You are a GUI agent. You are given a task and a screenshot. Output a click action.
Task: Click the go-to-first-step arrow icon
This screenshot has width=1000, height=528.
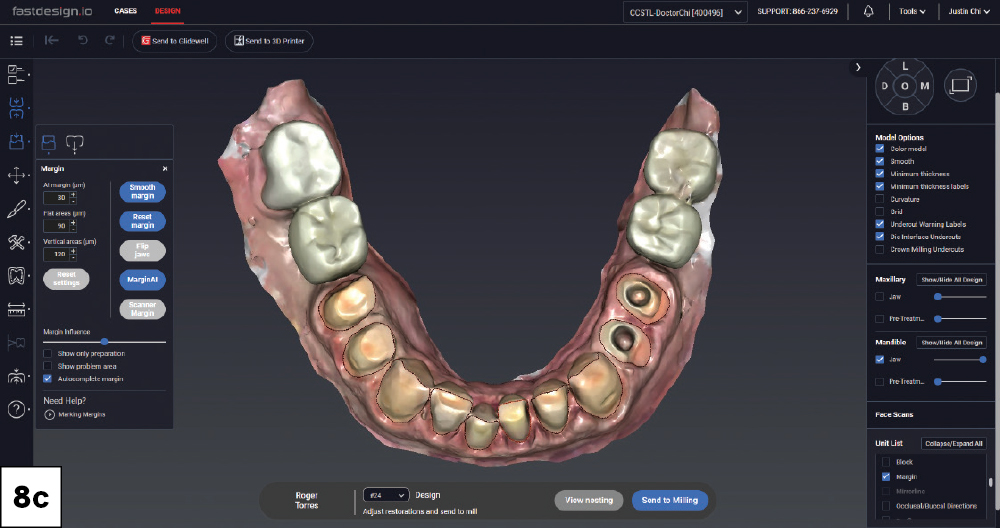click(52, 40)
